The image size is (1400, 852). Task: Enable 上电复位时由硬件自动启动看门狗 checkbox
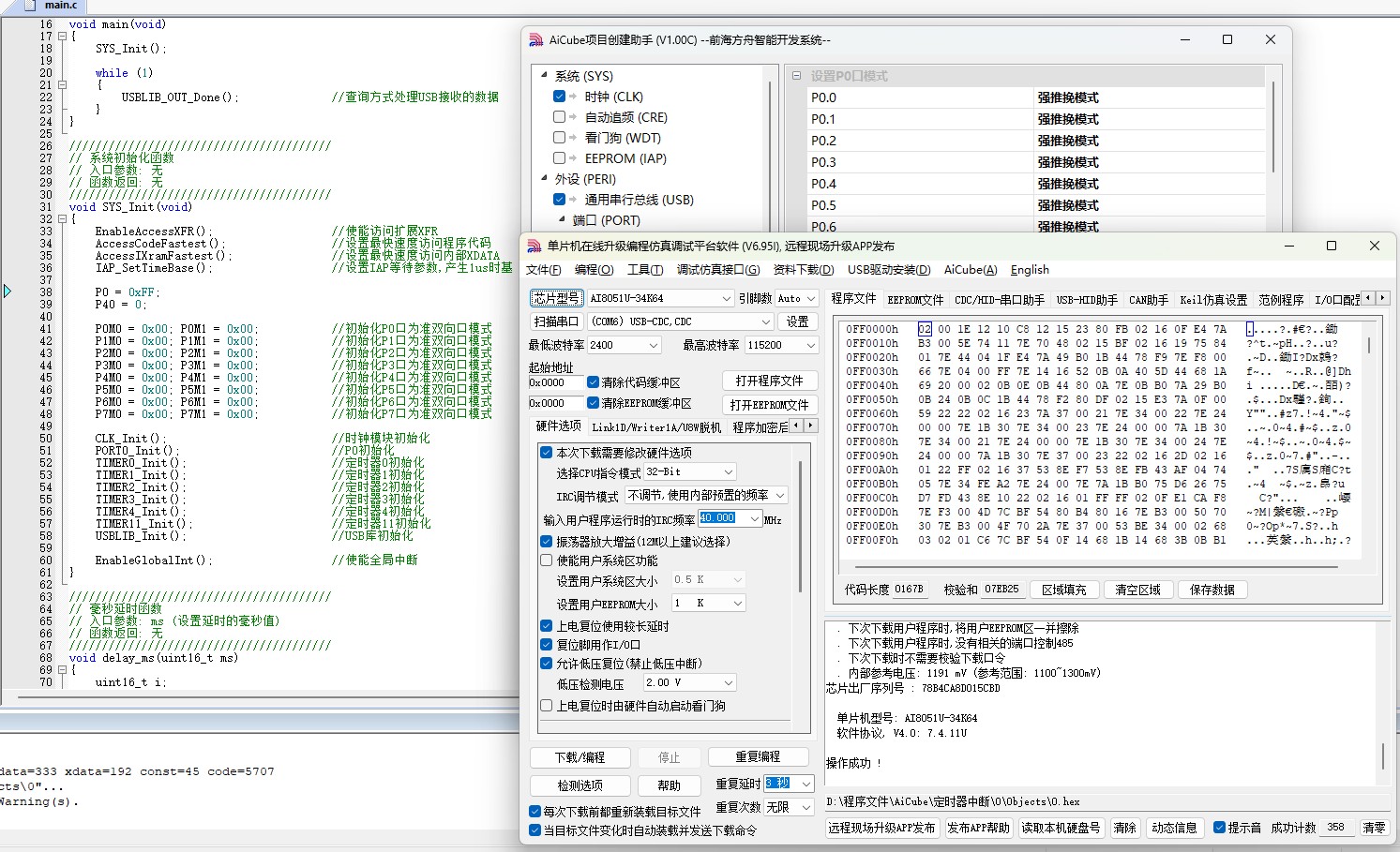[547, 706]
